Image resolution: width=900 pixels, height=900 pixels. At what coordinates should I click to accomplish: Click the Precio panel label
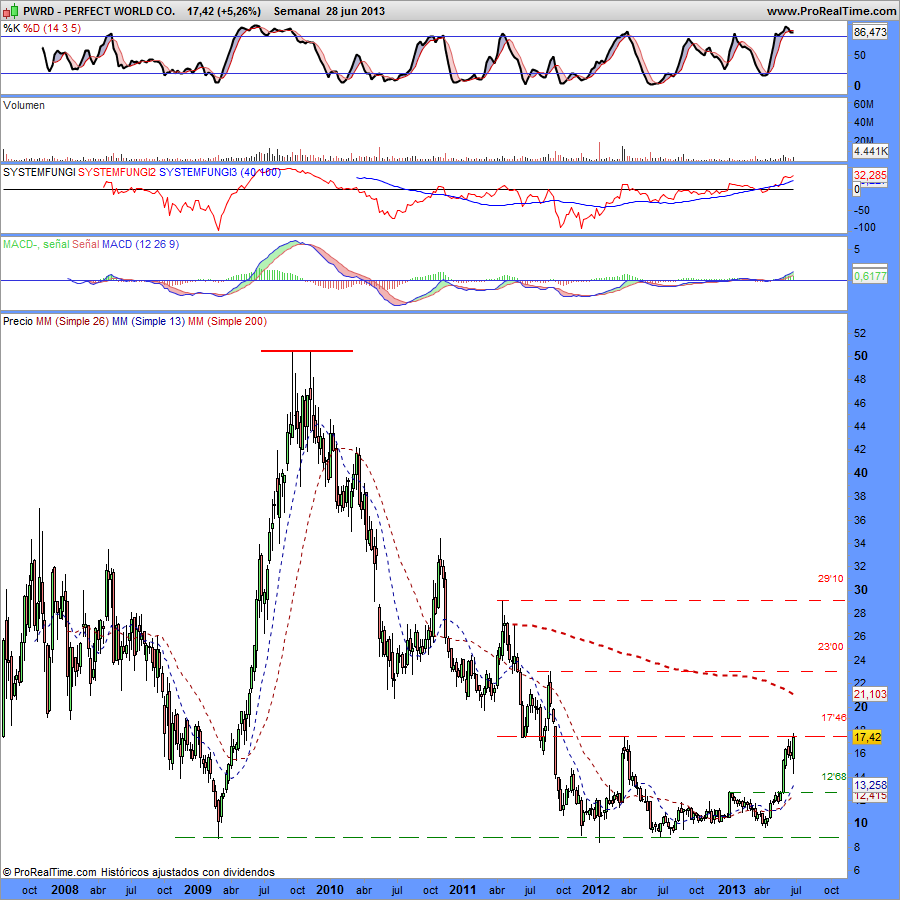[x=18, y=321]
